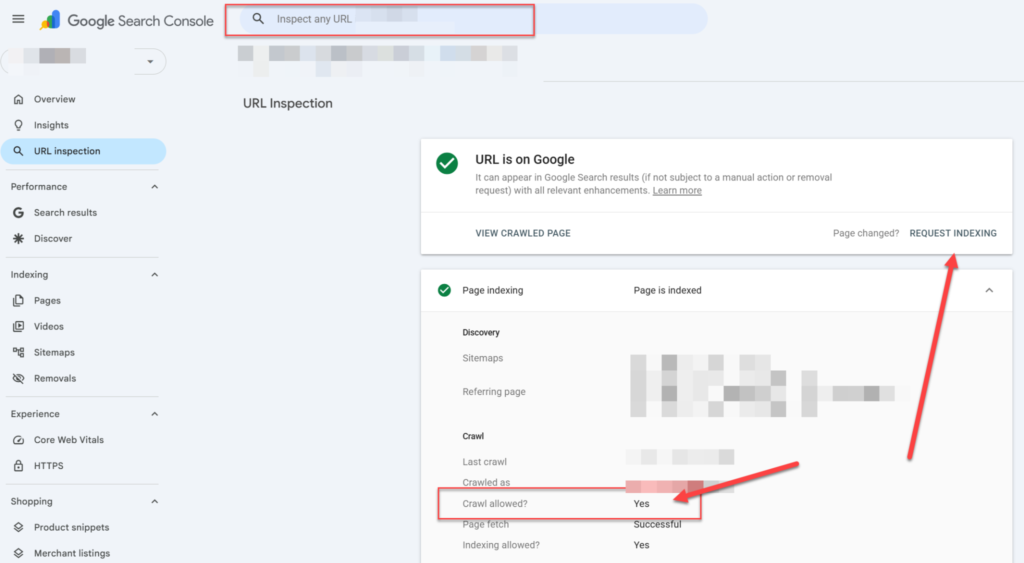Click the Referring page label
1024x563 pixels.
494,392
